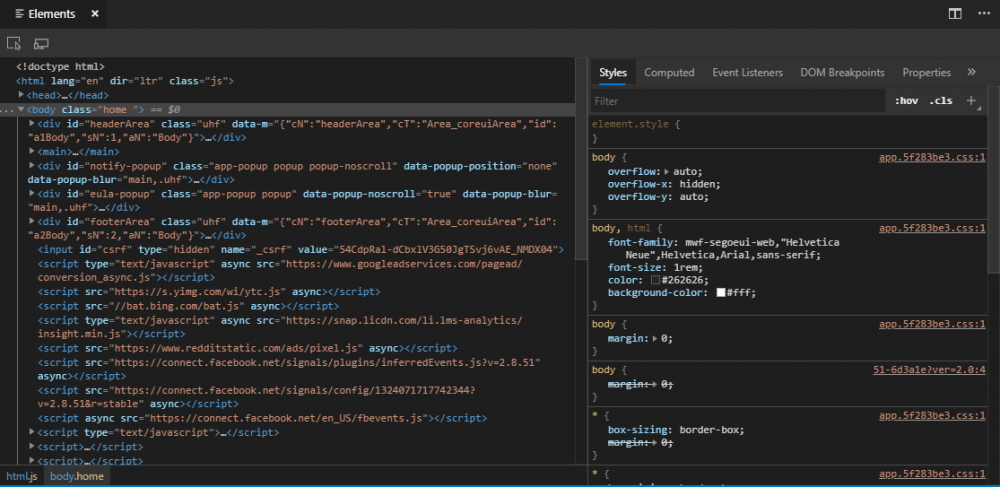Expand the margin: 0 shorthand arrow
This screenshot has width=1000, height=487.
tap(654, 338)
